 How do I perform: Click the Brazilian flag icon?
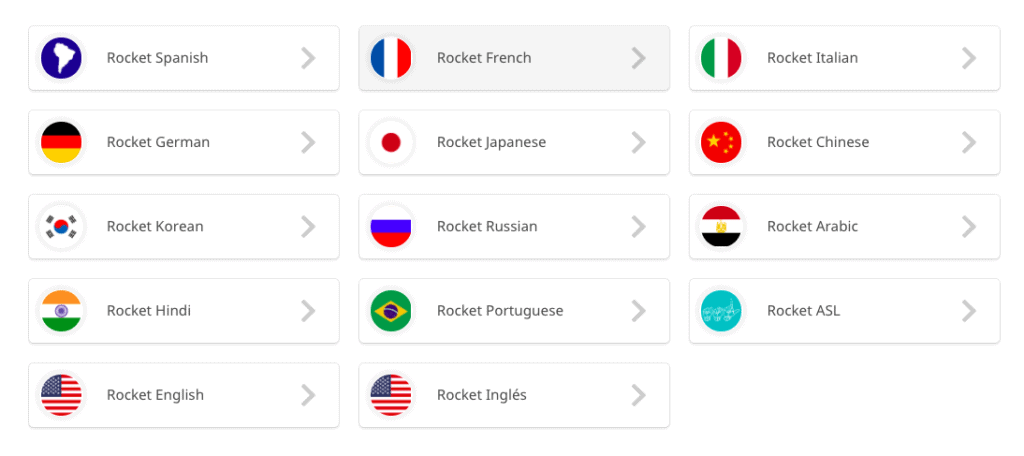tap(391, 311)
